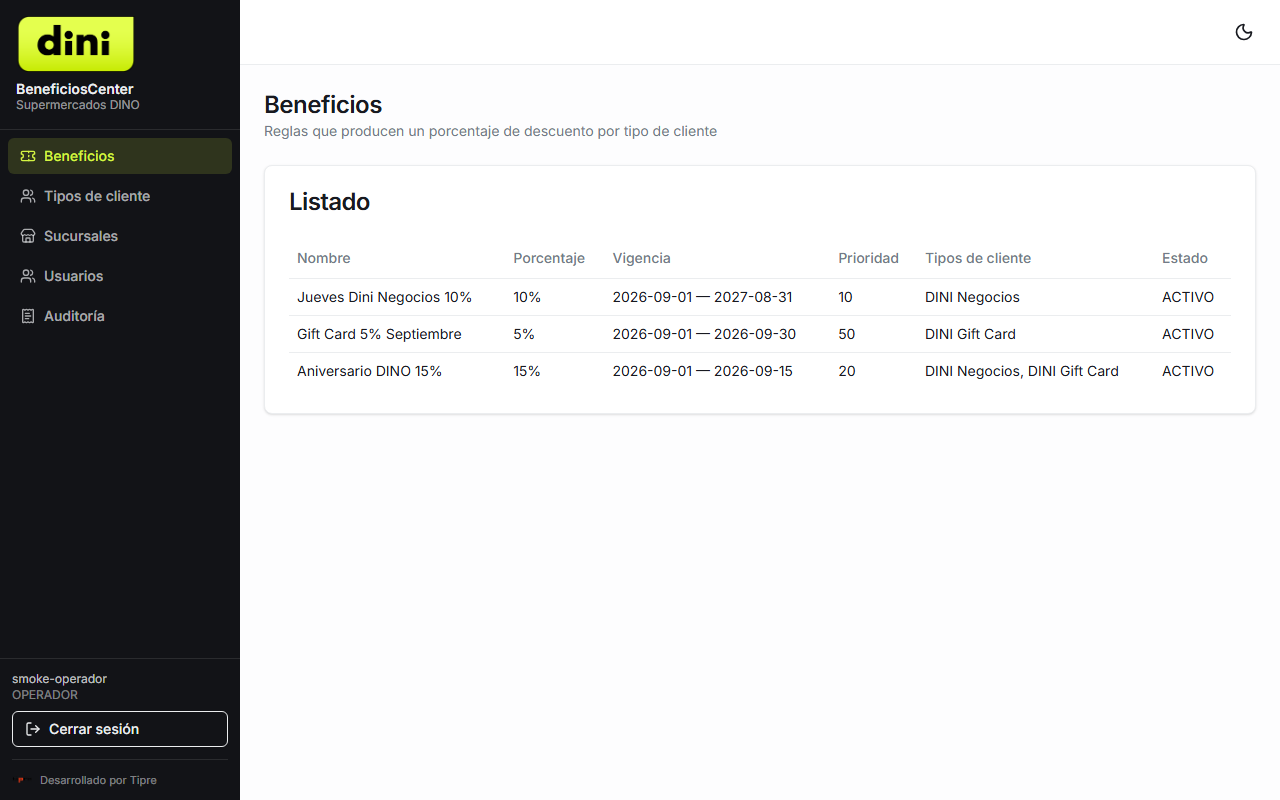
Task: Click ACTIVO status of Jueves Dini Negocios
Action: [1188, 297]
